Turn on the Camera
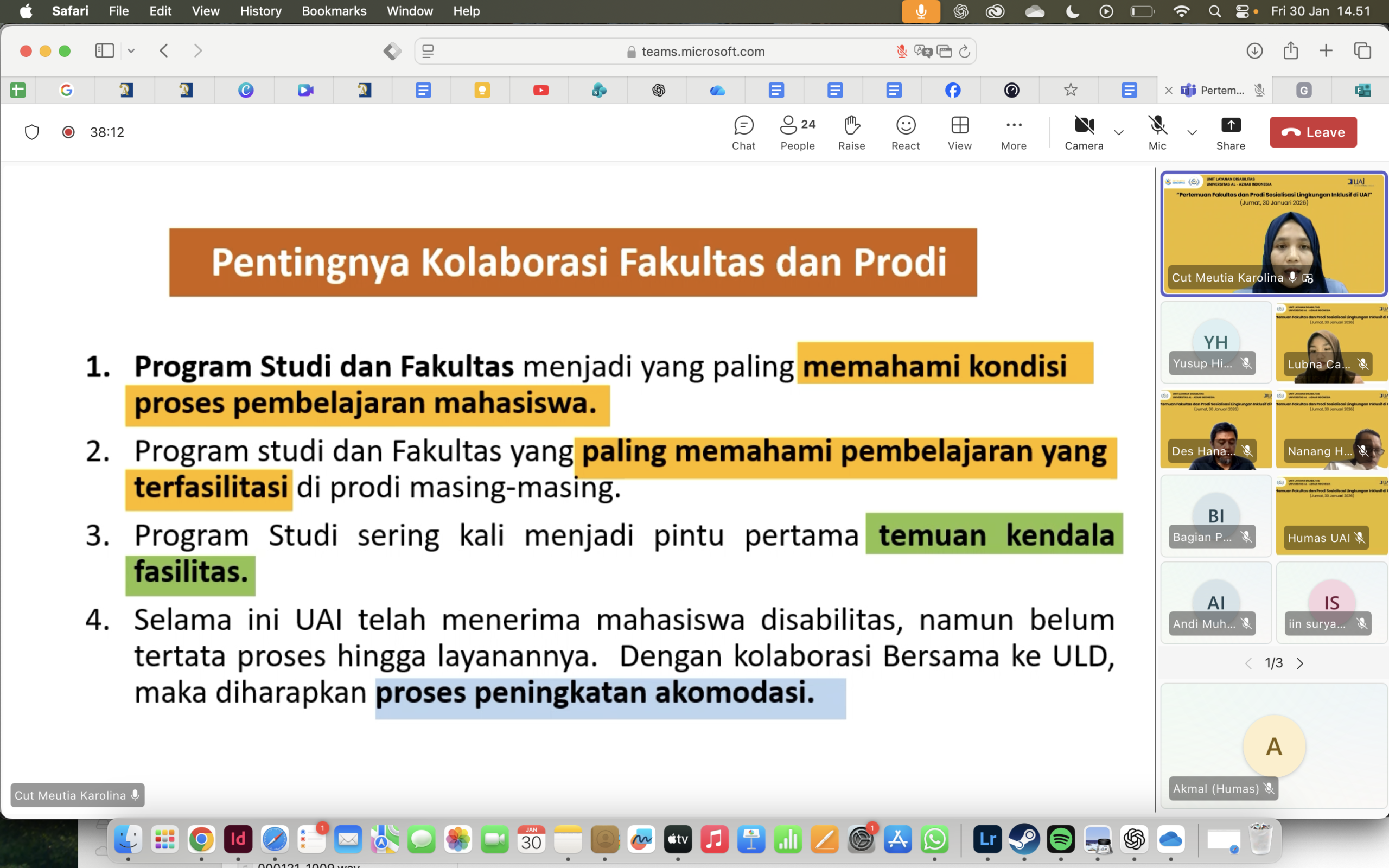1389x868 pixels. coord(1084,132)
